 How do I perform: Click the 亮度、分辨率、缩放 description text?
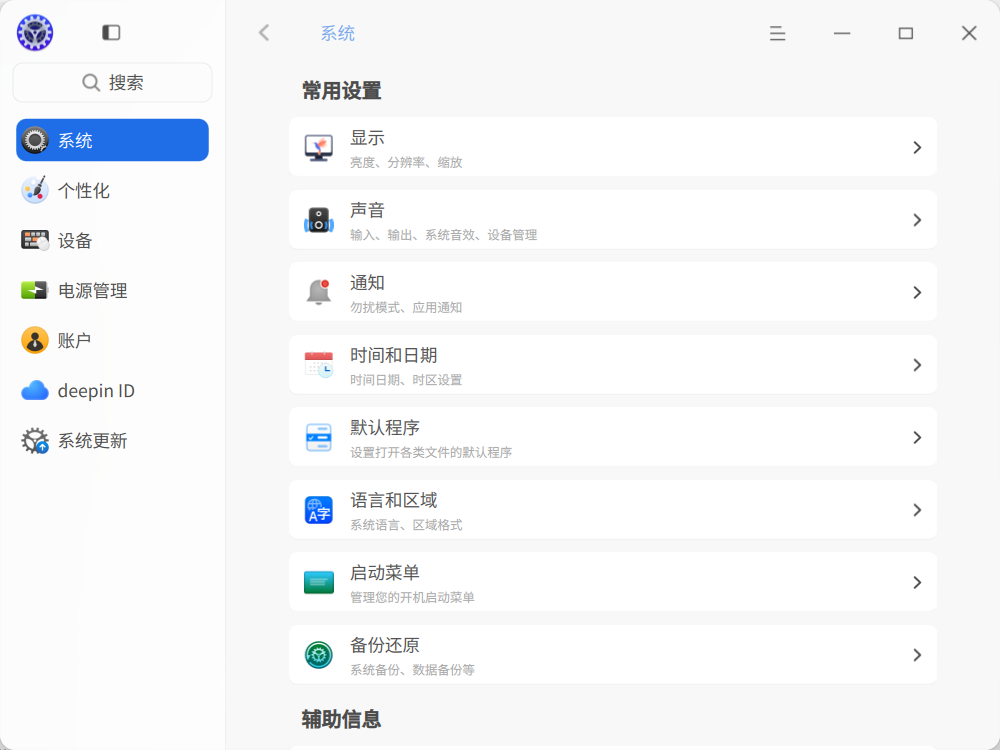[x=406, y=163]
